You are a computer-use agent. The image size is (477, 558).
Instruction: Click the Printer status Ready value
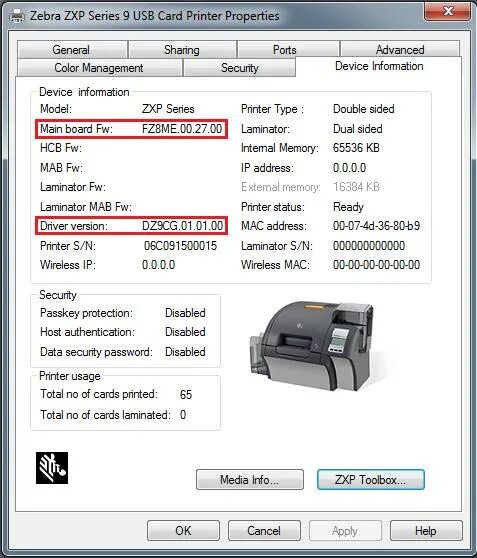348,207
